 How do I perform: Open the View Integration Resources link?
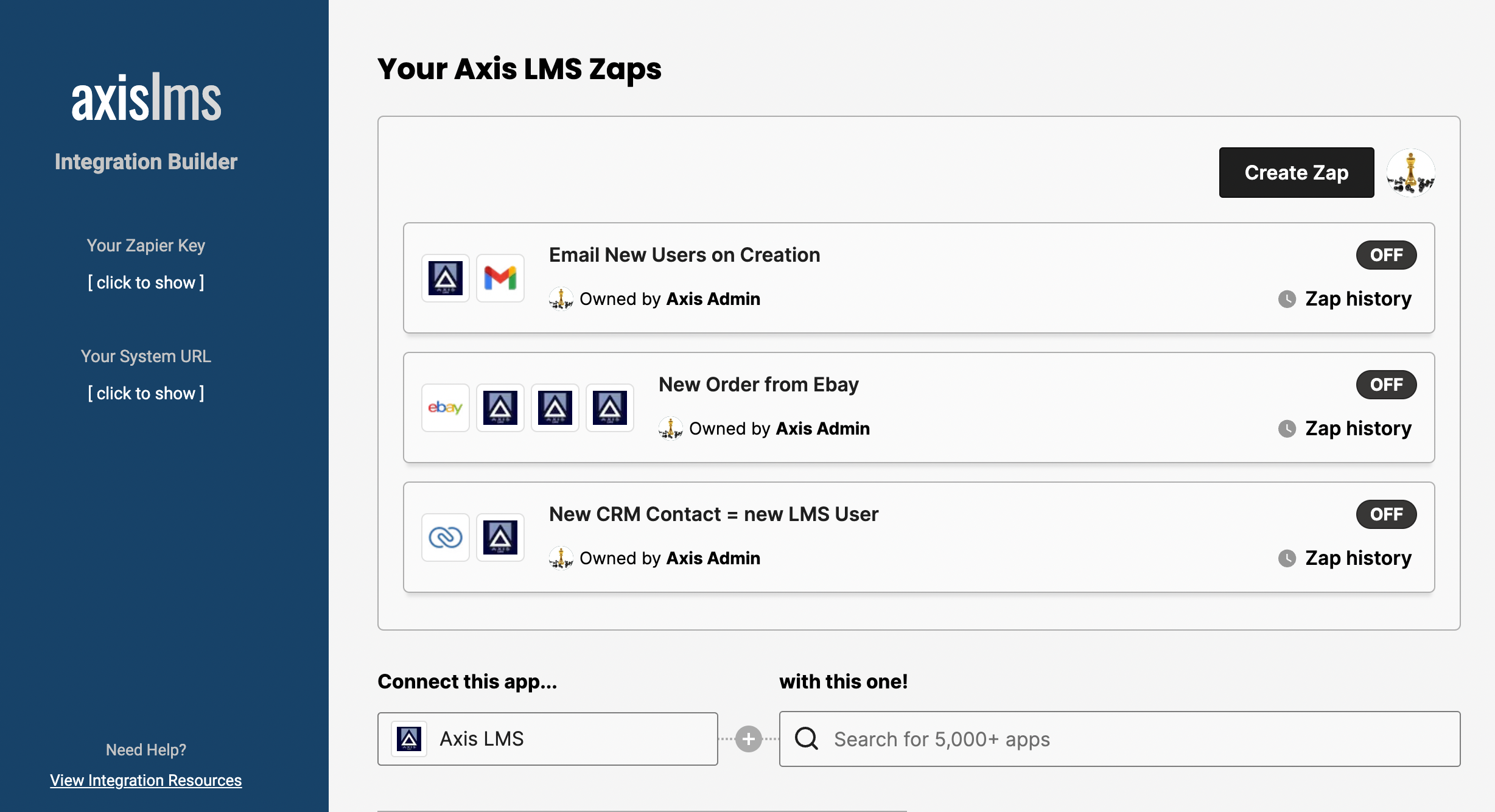(146, 780)
